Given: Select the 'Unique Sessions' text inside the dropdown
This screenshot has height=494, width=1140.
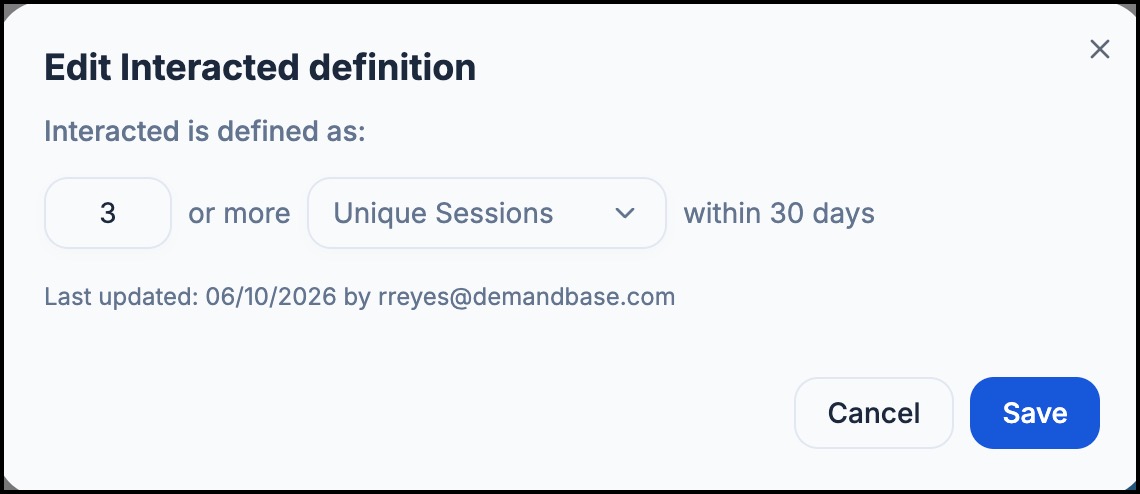Looking at the screenshot, I should 443,213.
